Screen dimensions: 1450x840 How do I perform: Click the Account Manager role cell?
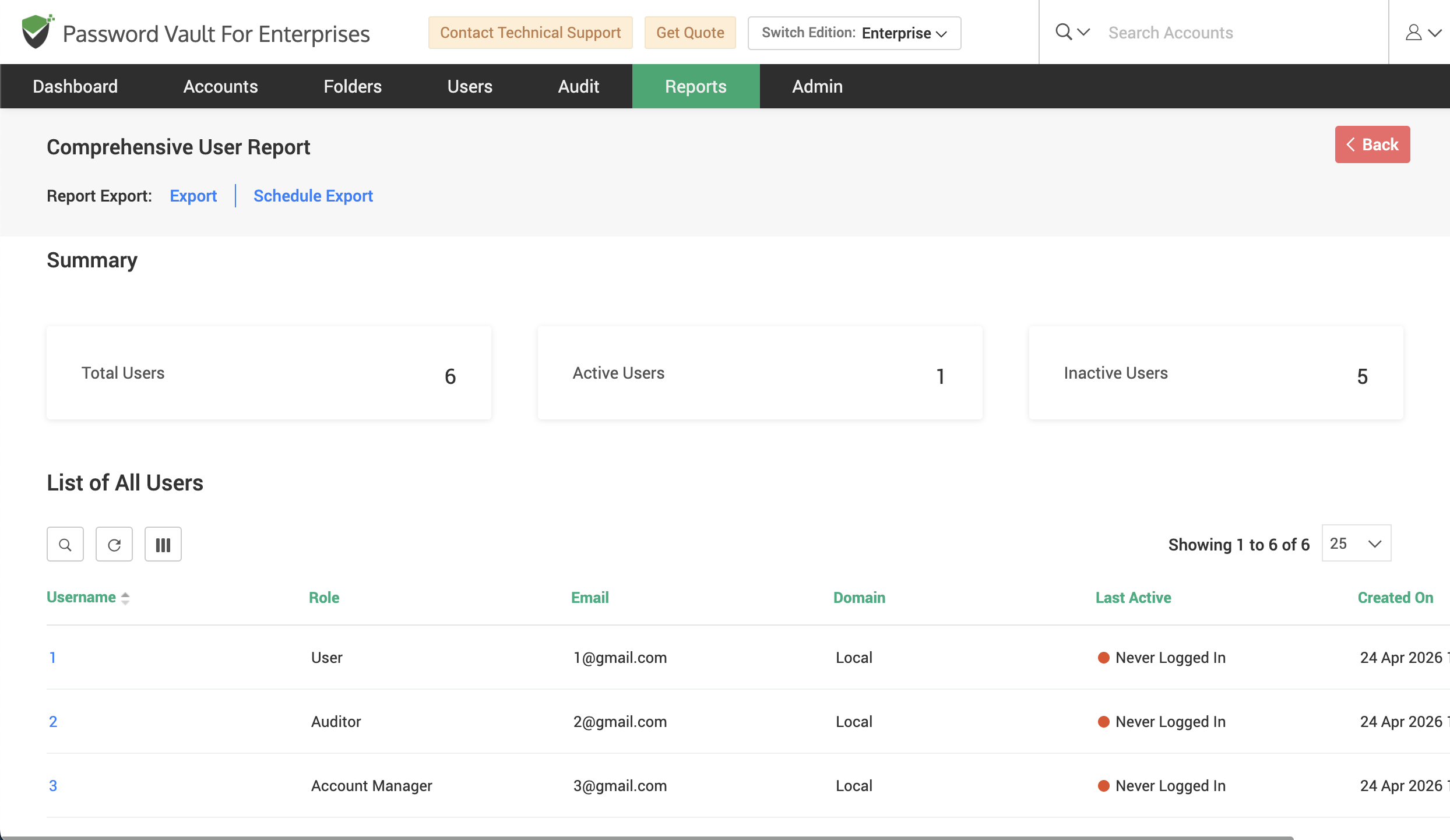point(372,786)
